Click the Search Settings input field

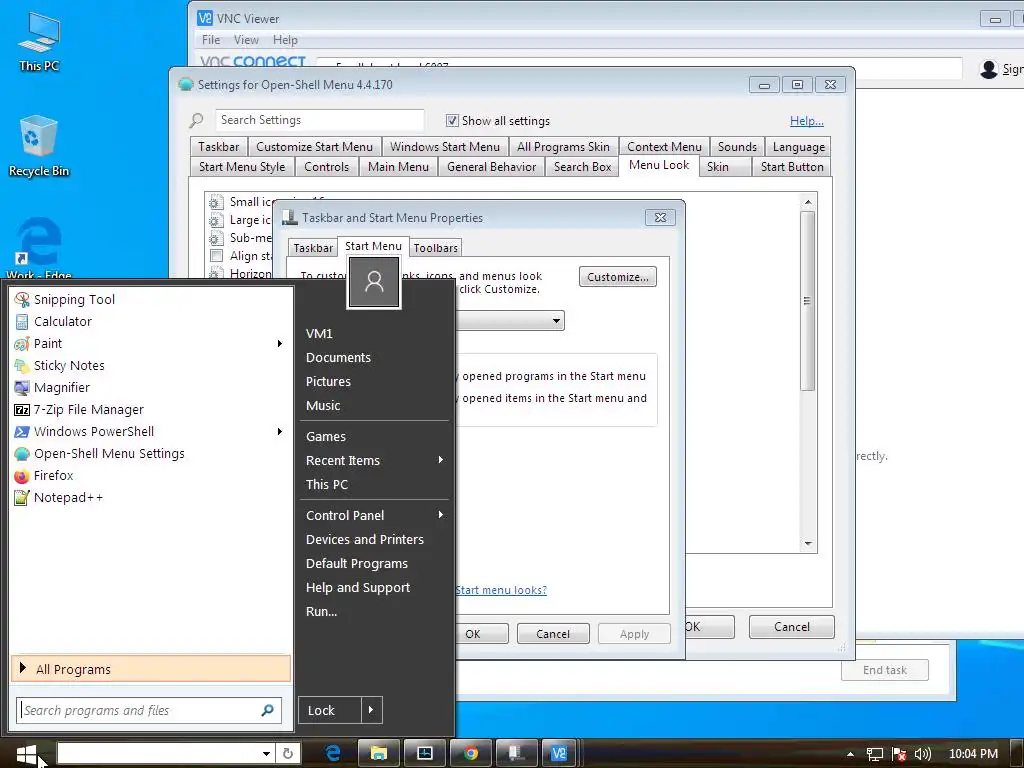pos(319,120)
